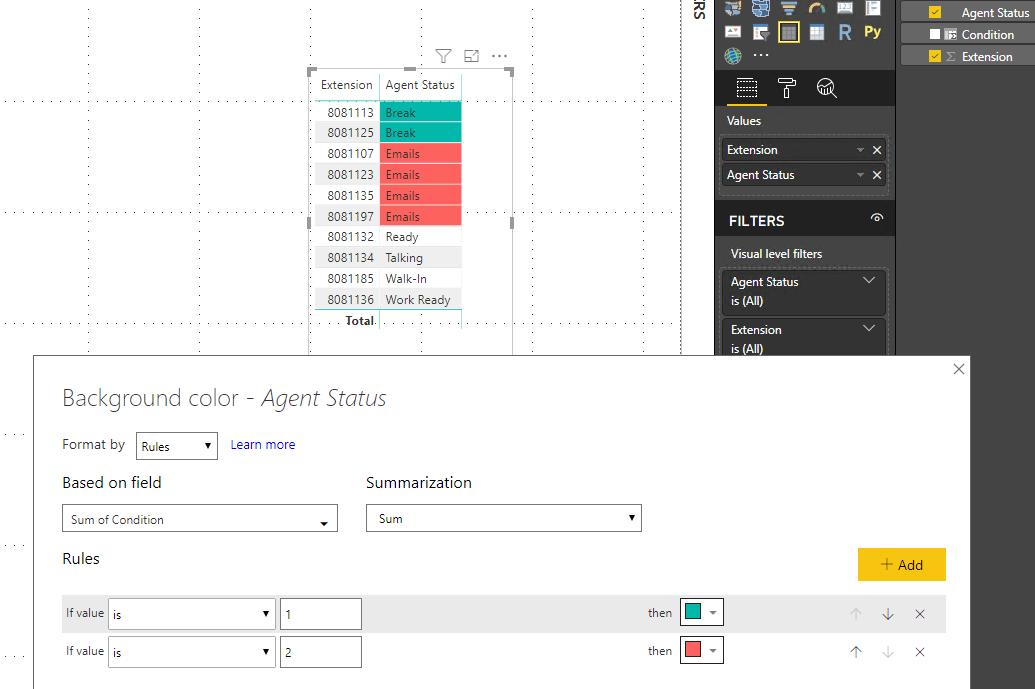Open the Summarization Sum dropdown
Screen dimensions: 1035x689
click(504, 518)
